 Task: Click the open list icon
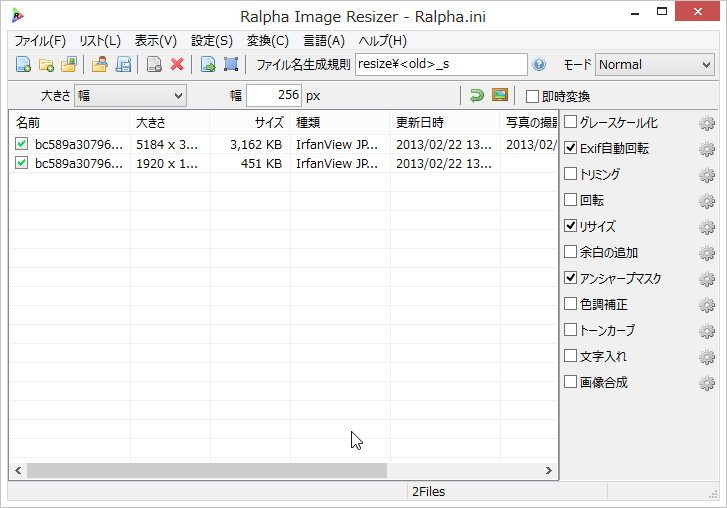tap(99, 64)
